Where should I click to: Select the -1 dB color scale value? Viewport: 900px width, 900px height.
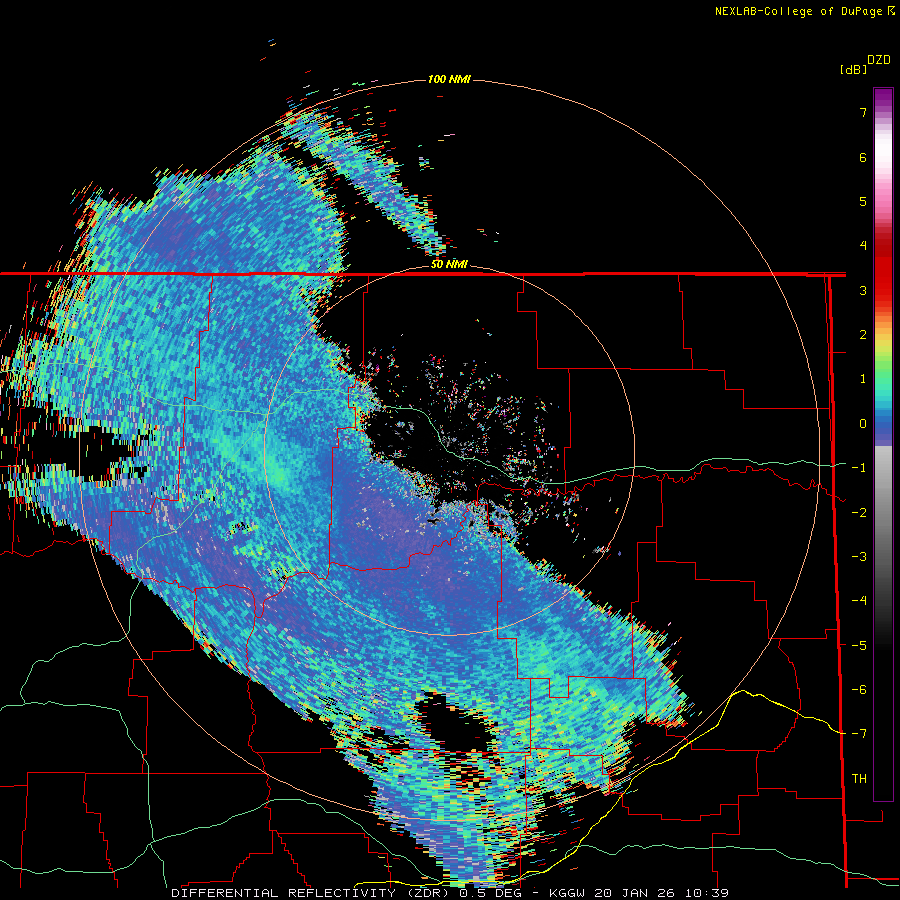coord(859,468)
